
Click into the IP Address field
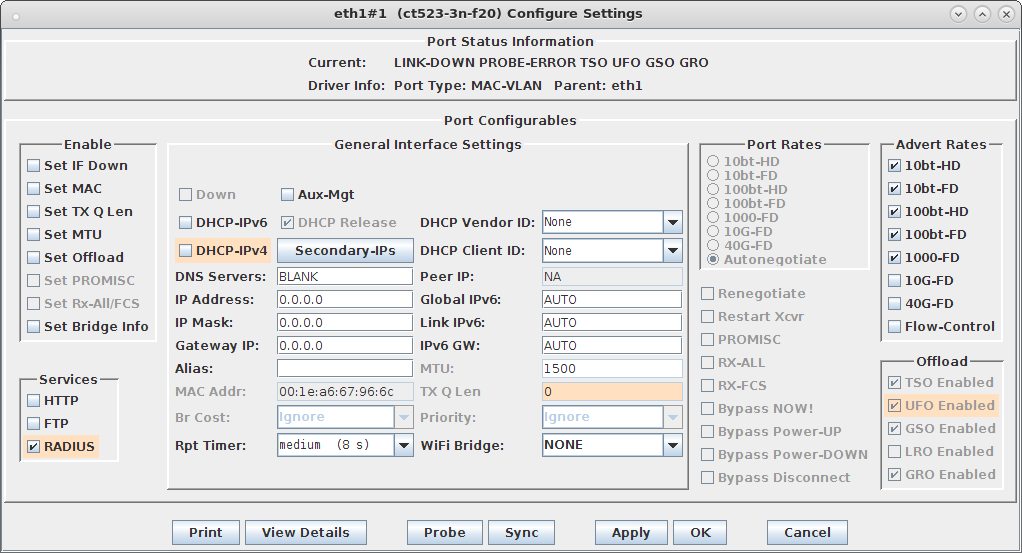[x=345, y=300]
